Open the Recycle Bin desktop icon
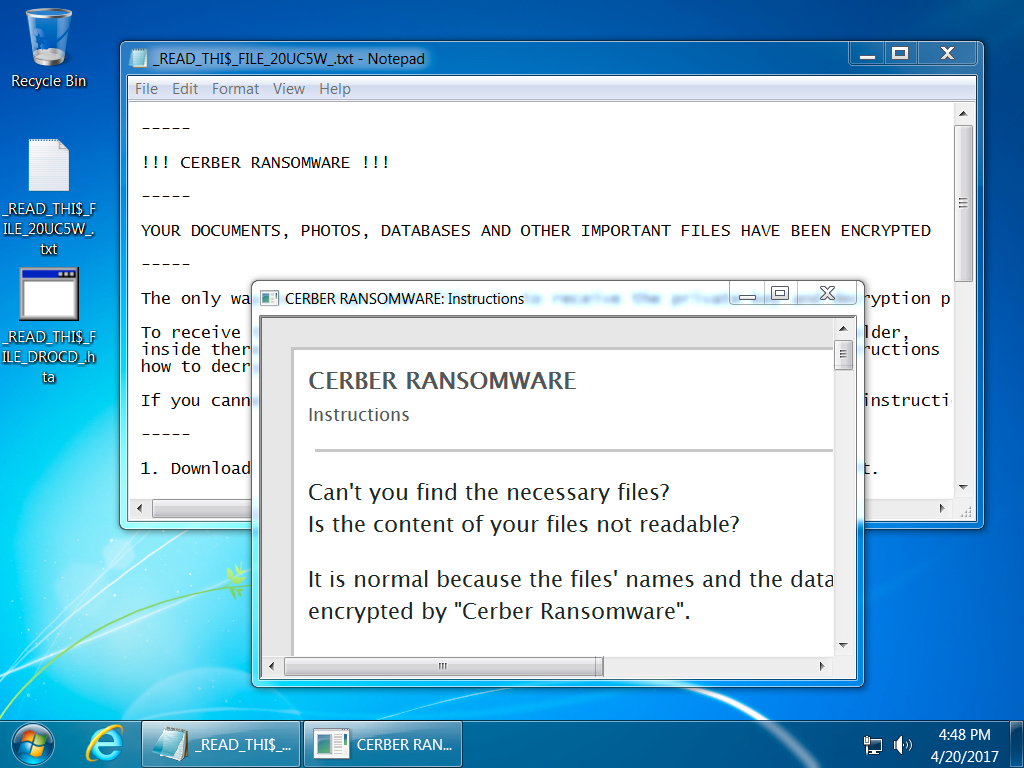The width and height of the screenshot is (1024, 768). [x=48, y=49]
